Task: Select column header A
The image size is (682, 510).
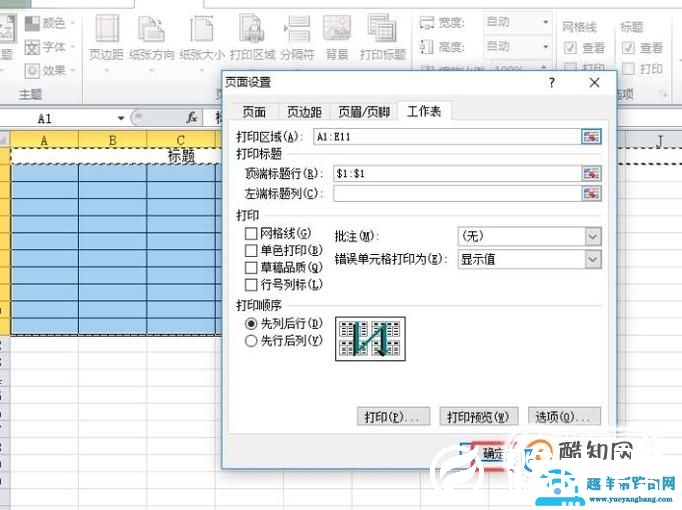Action: tap(44, 140)
